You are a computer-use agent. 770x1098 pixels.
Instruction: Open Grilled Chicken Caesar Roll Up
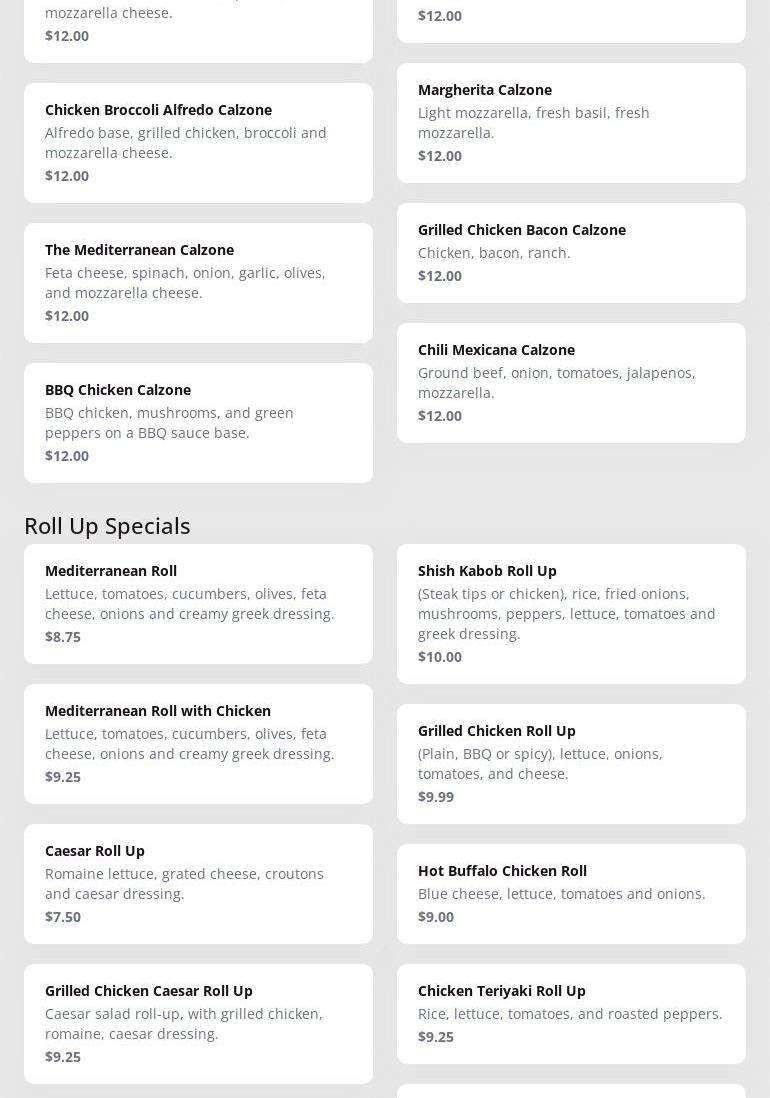click(198, 1023)
